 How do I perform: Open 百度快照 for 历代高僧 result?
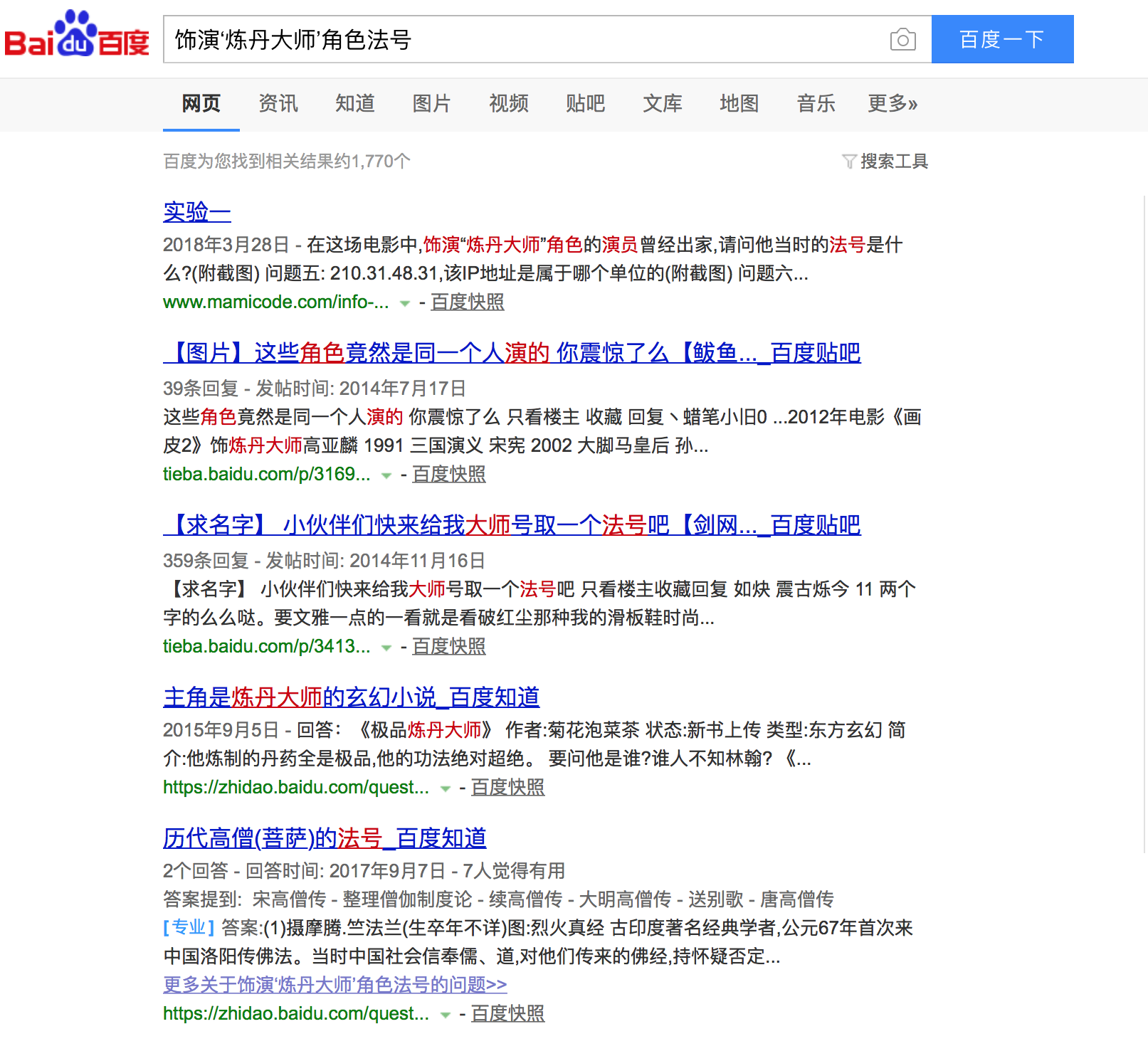pyautogui.click(x=507, y=1013)
